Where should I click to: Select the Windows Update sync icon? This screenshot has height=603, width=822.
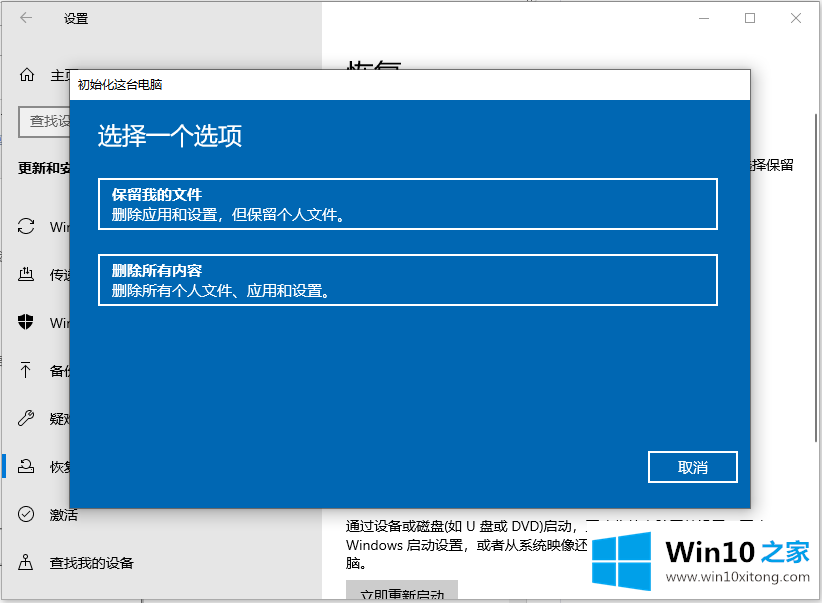click(26, 227)
